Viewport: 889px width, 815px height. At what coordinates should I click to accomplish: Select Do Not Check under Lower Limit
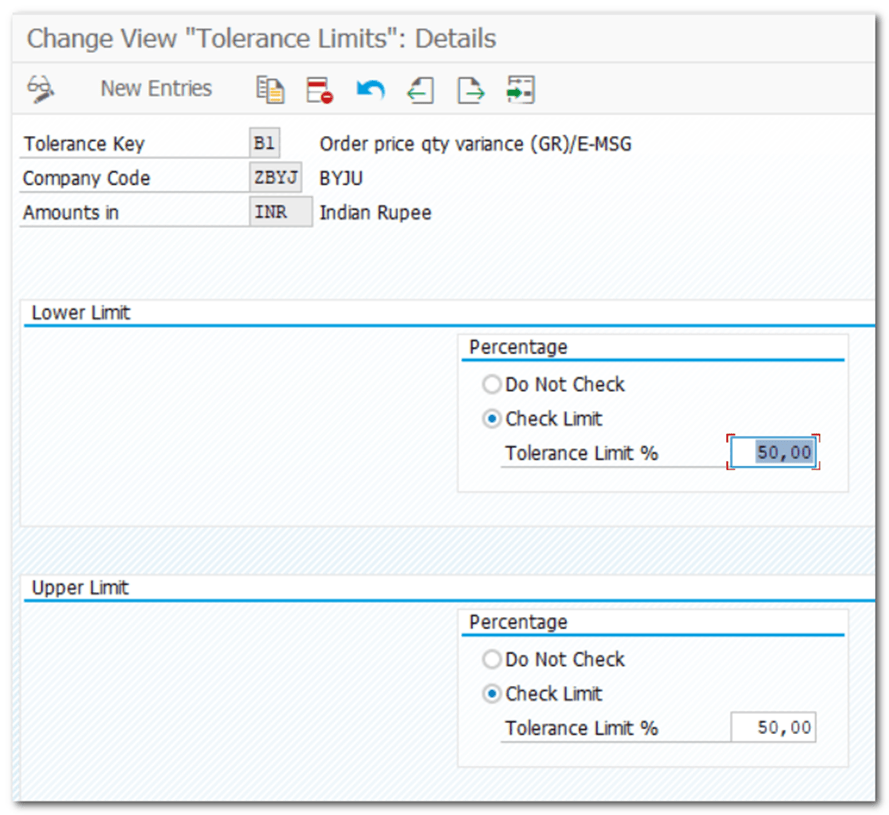point(492,384)
